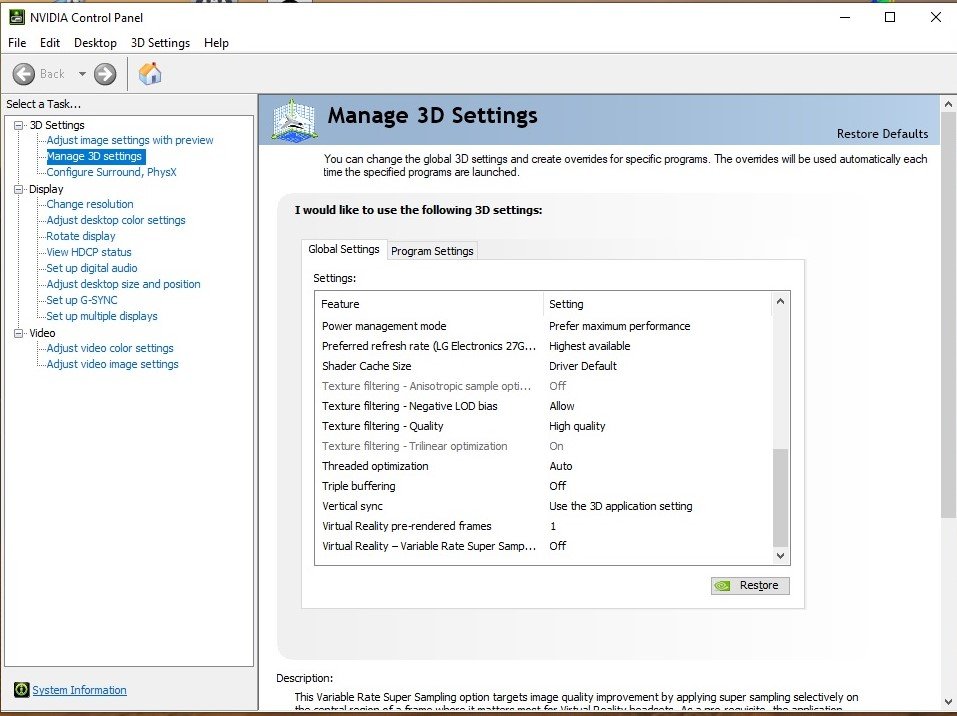This screenshot has height=716, width=957.
Task: Minimize the NVIDIA Control Panel window
Action: click(845, 17)
